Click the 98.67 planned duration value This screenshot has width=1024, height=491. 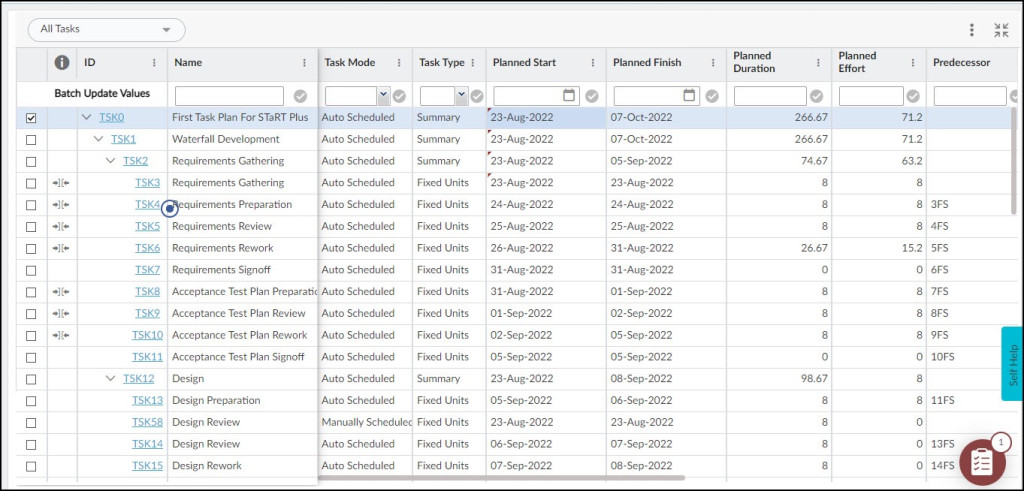coord(814,379)
